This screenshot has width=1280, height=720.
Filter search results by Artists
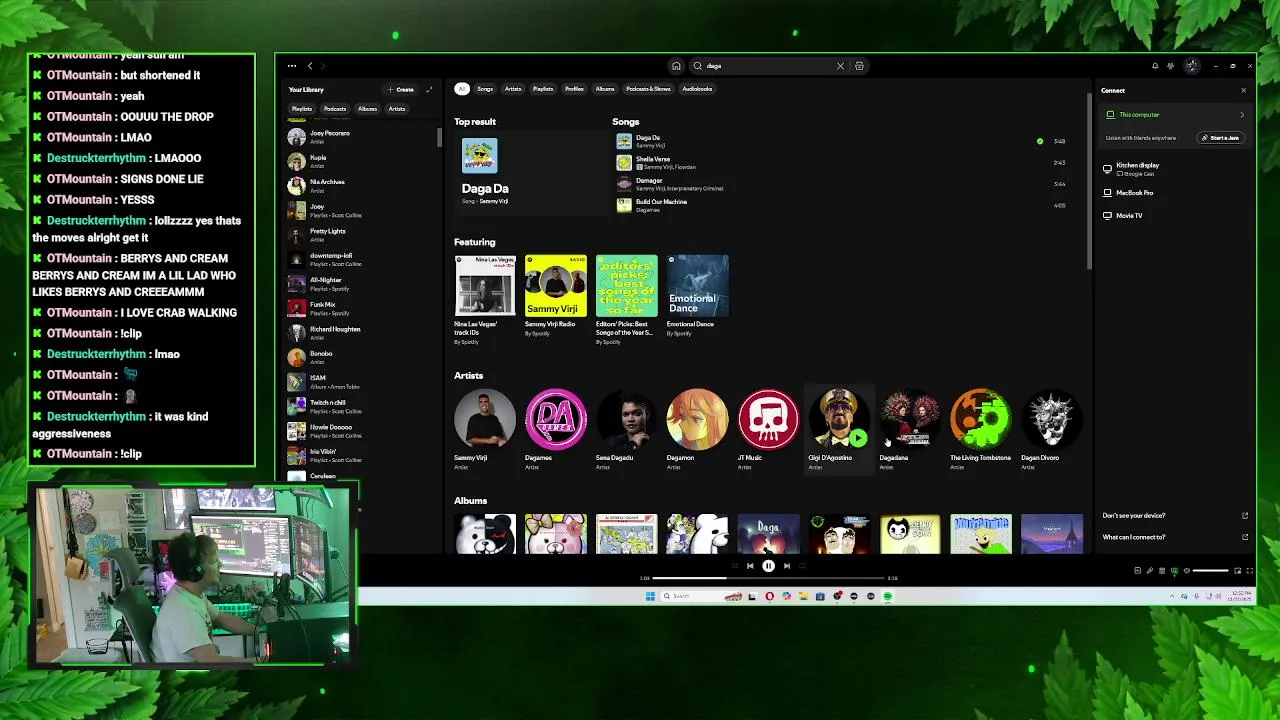[x=513, y=89]
